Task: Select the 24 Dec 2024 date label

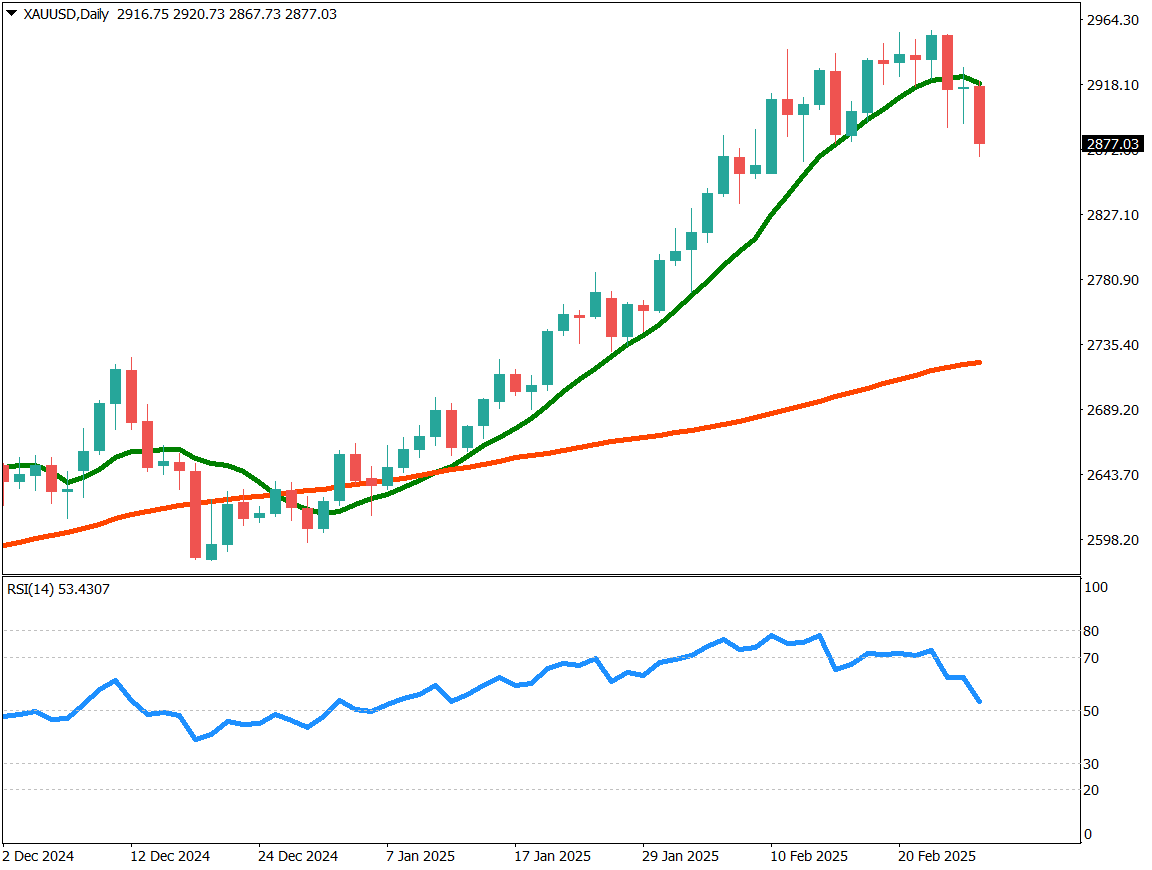Action: [x=297, y=856]
